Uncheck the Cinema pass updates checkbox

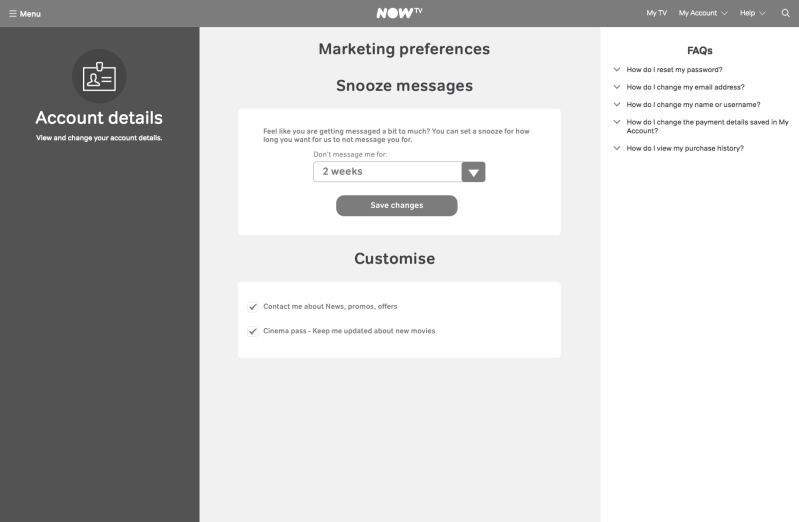253,331
